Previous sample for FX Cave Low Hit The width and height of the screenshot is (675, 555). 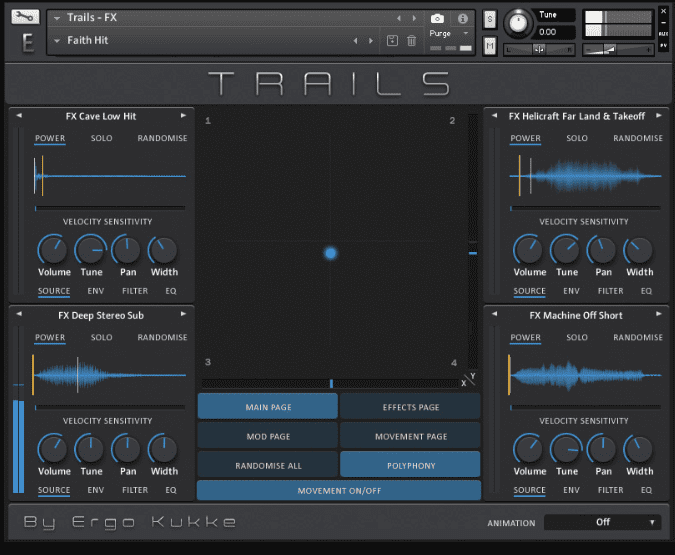(19, 115)
